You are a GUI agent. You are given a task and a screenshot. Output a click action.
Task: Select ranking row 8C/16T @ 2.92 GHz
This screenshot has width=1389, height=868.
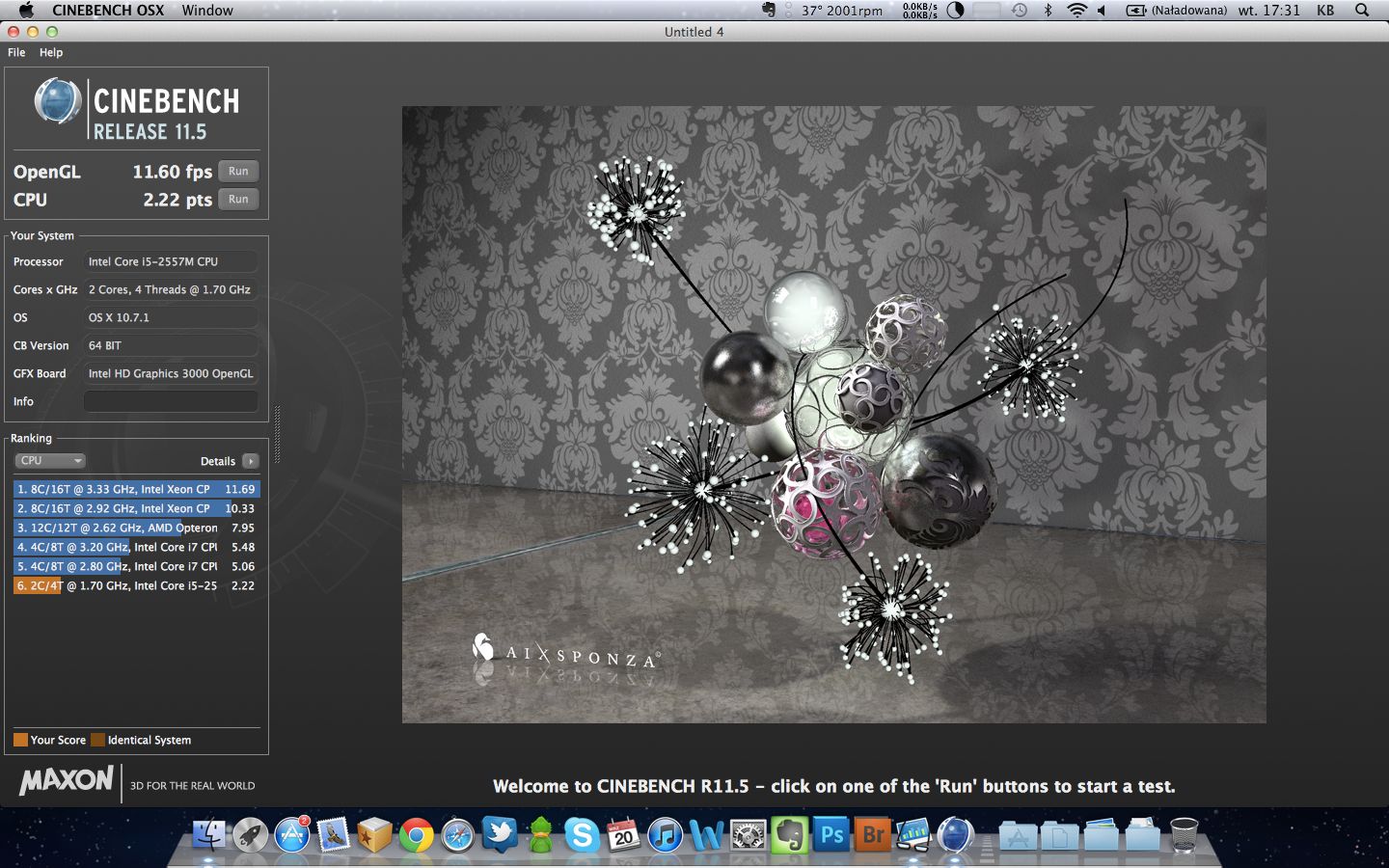coord(136,508)
